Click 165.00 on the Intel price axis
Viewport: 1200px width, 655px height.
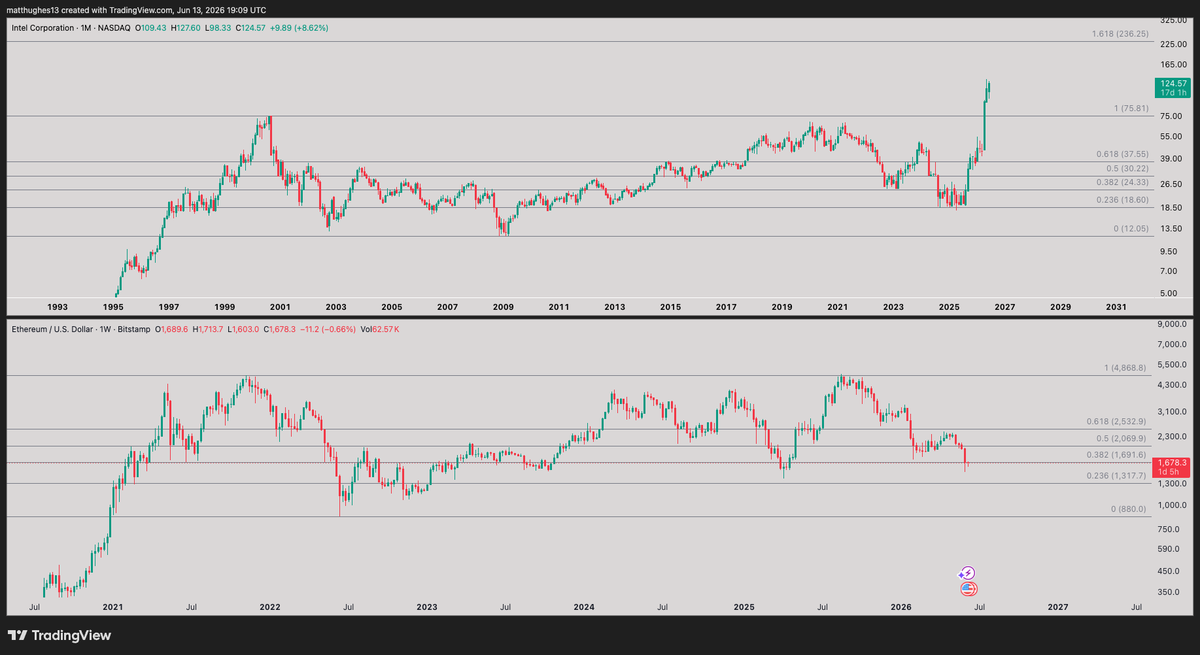click(x=1173, y=64)
